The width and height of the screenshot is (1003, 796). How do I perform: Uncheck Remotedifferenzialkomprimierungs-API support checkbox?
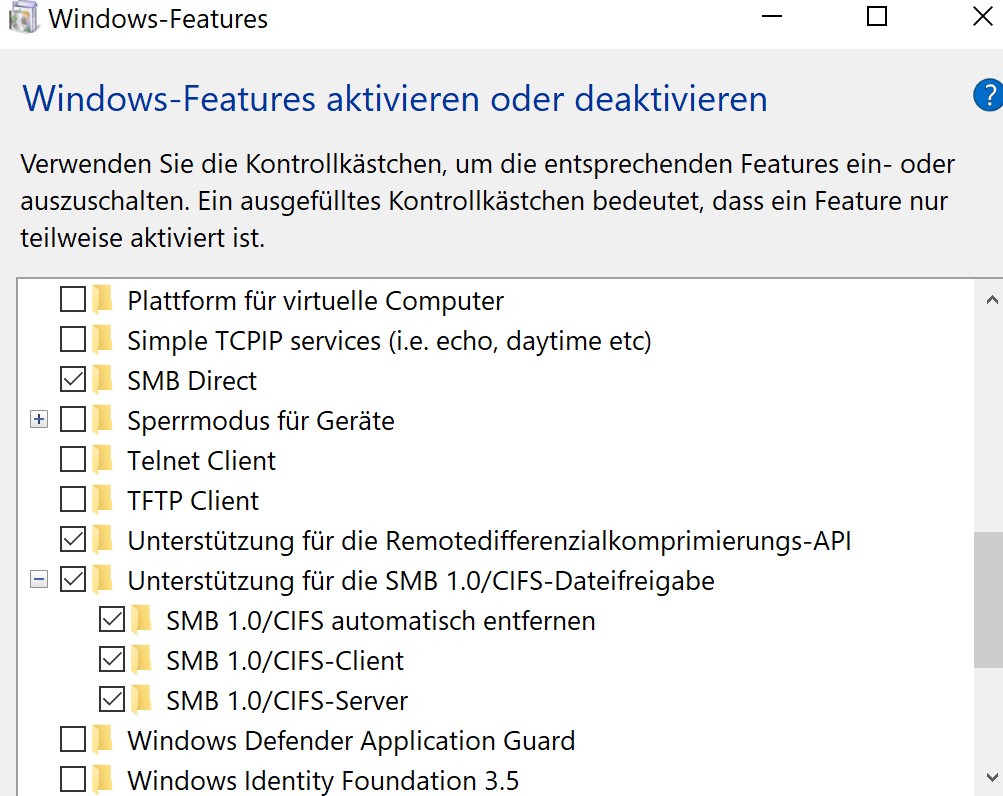point(73,539)
